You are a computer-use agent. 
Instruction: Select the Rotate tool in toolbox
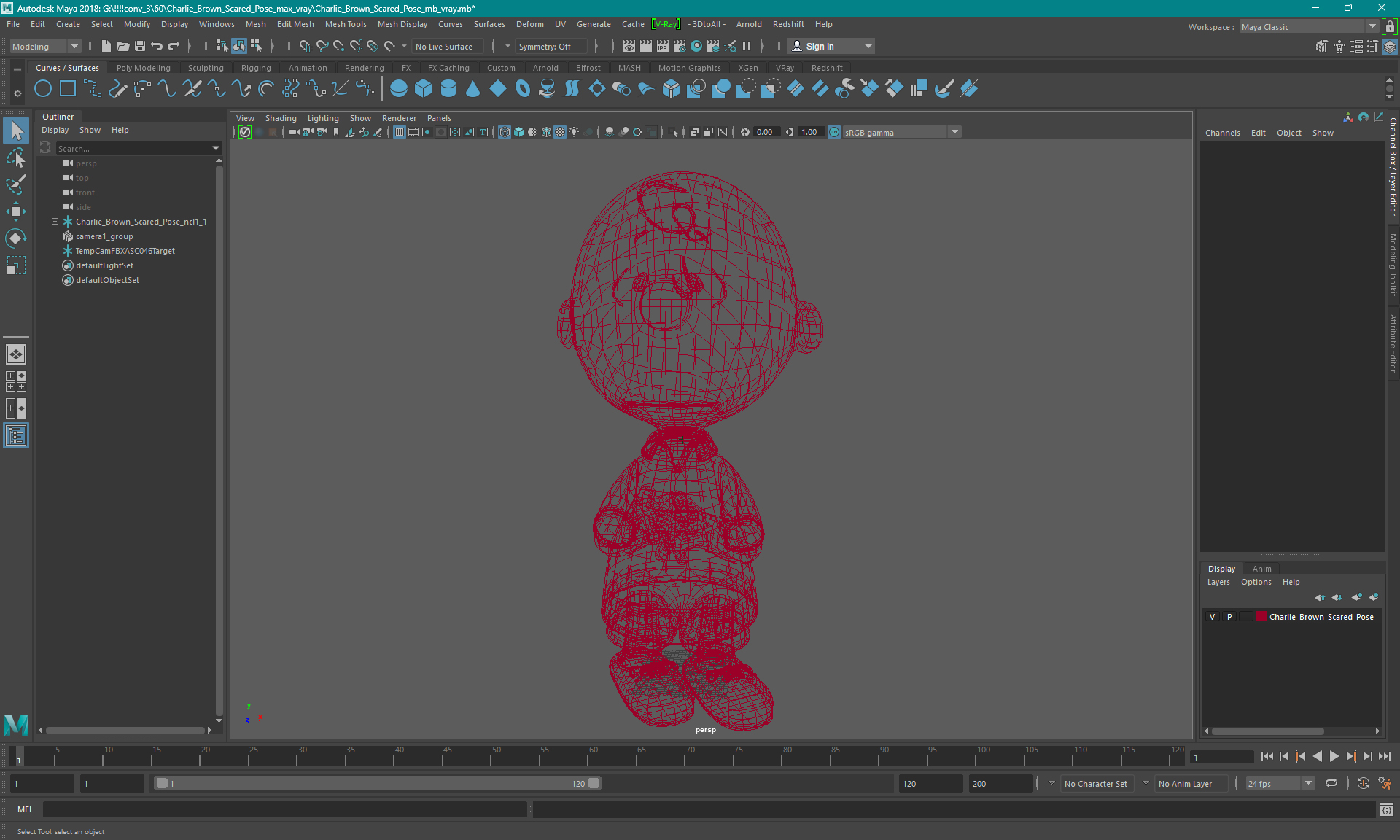[x=15, y=238]
